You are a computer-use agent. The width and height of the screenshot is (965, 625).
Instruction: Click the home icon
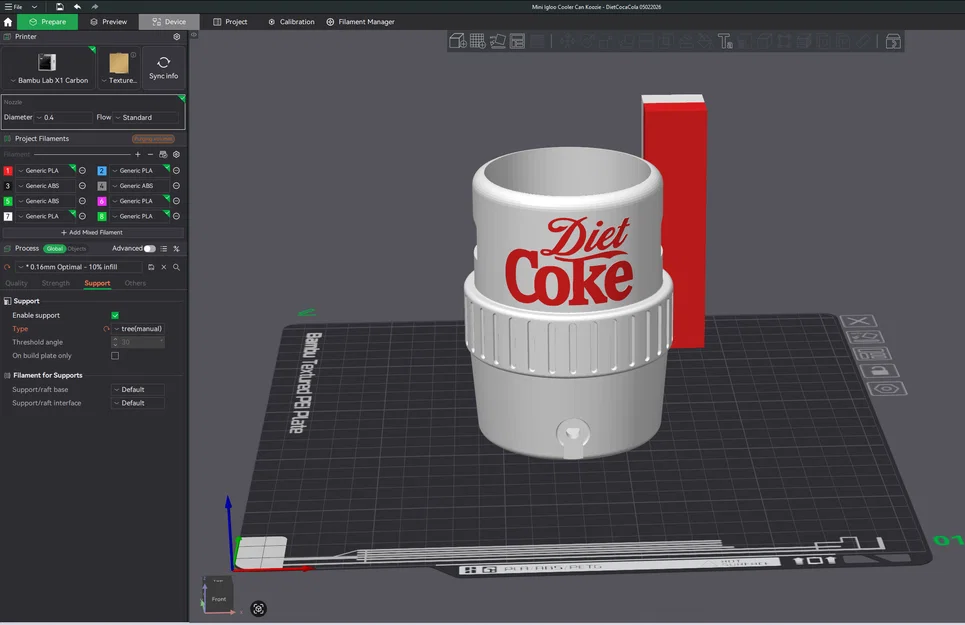click(x=8, y=22)
